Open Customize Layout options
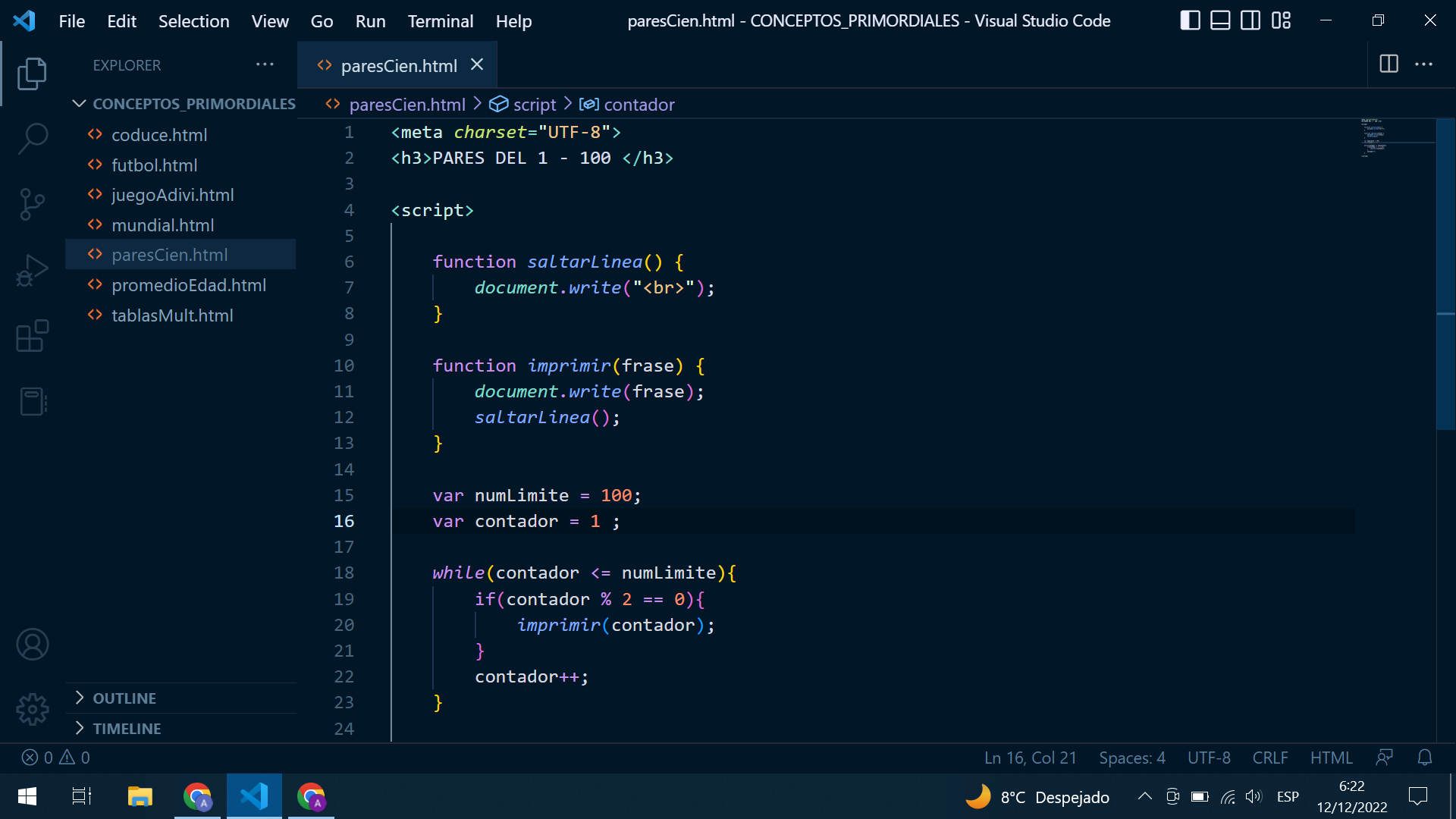Image resolution: width=1456 pixels, height=819 pixels. (1281, 20)
